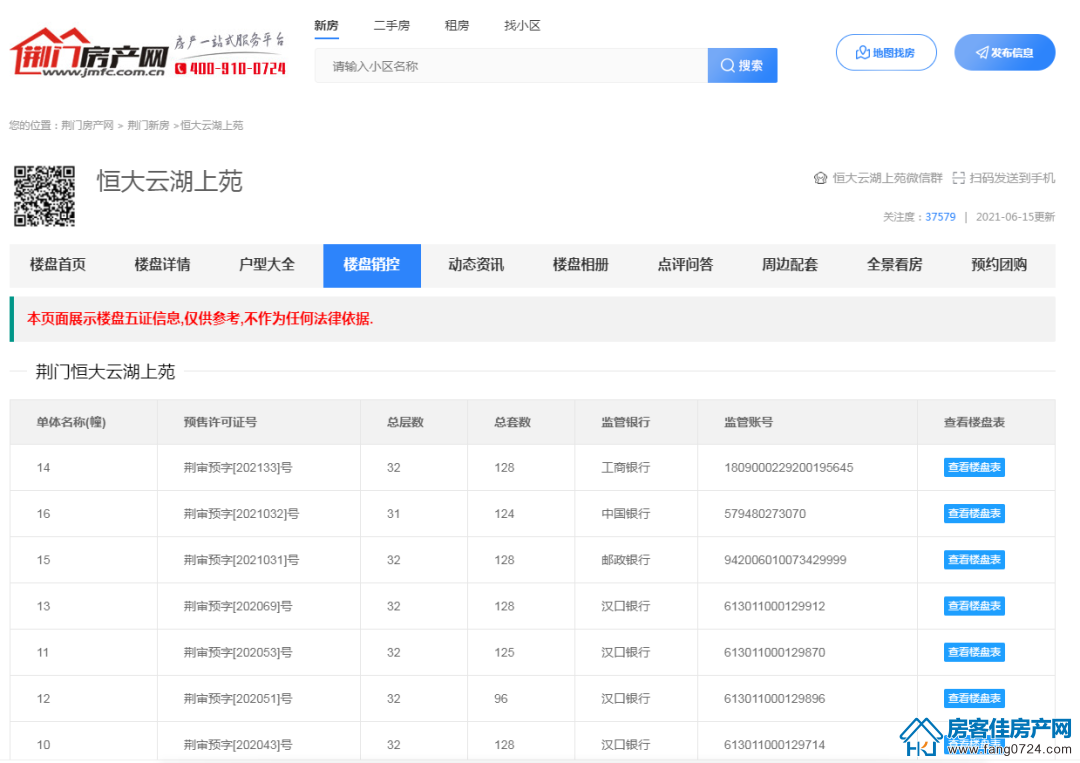
Task: Open the 楼盘详情 menu item
Action: coord(163,265)
